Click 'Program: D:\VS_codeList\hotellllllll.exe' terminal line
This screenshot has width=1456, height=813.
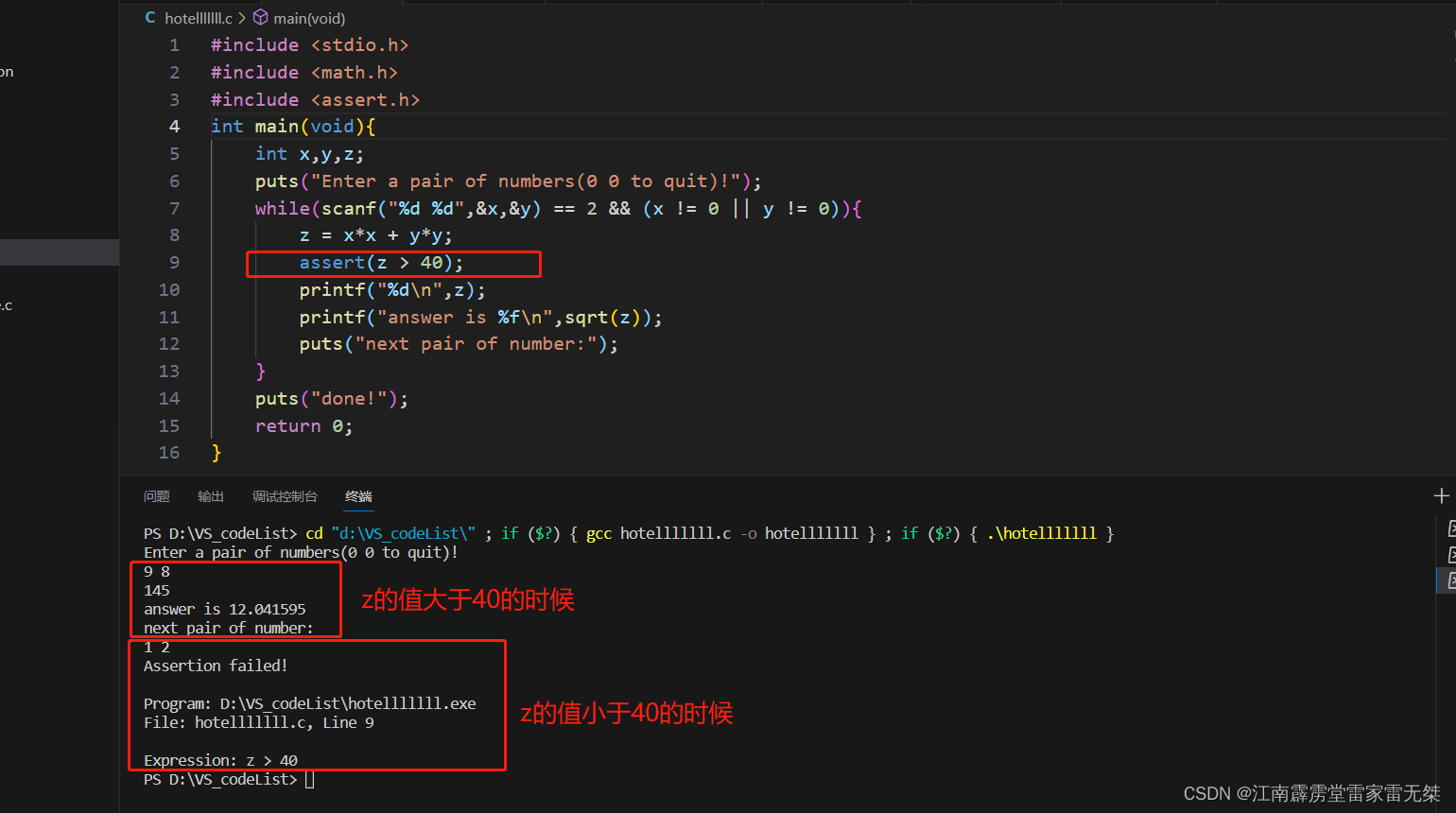tap(310, 704)
